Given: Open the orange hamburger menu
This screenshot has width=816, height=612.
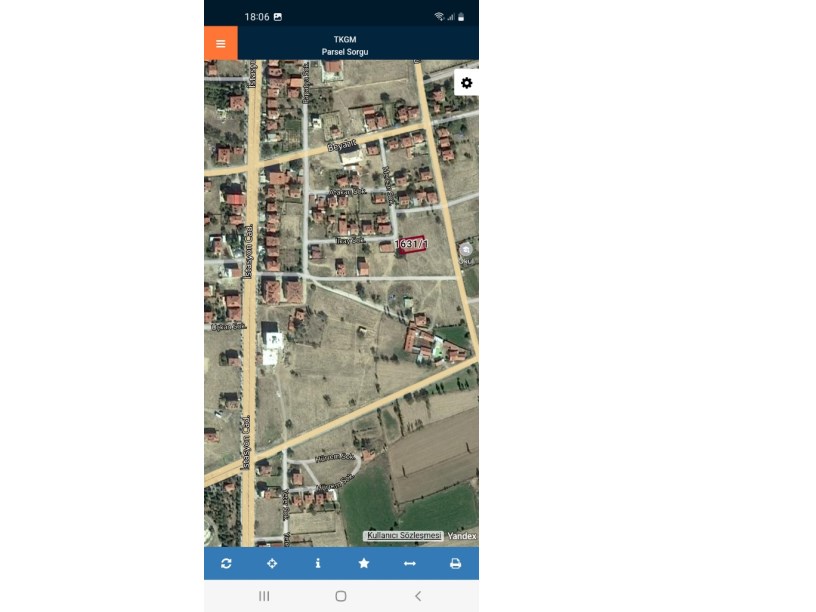Looking at the screenshot, I should (221, 43).
